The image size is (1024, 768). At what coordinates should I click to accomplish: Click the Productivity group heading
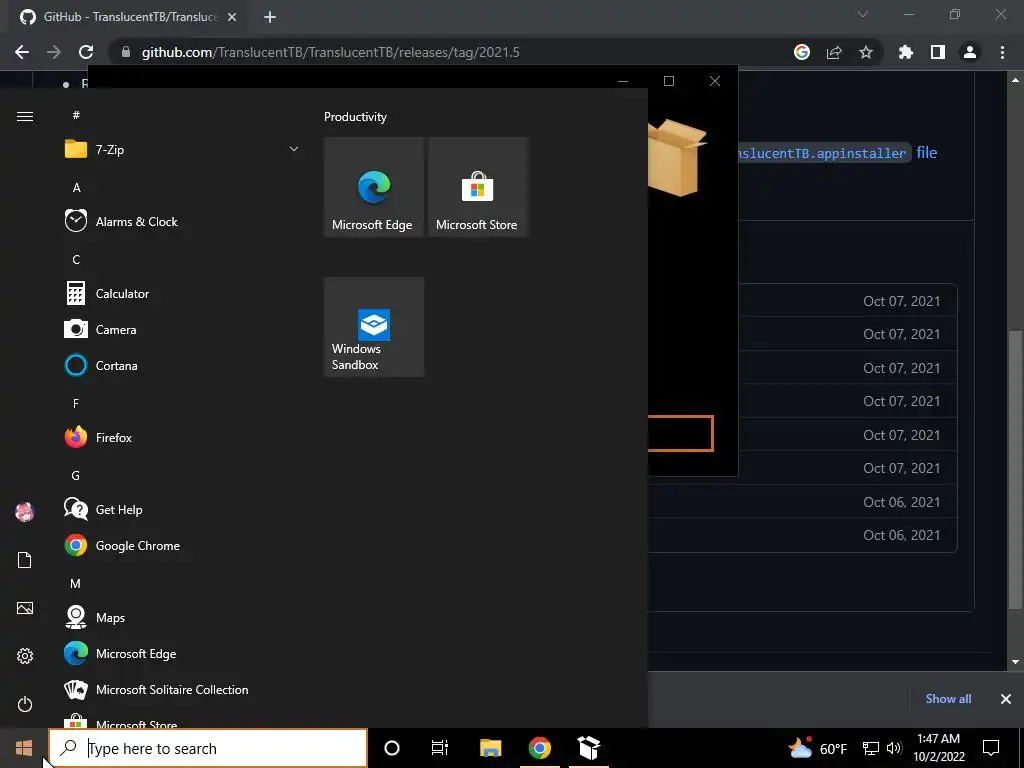pyautogui.click(x=355, y=117)
